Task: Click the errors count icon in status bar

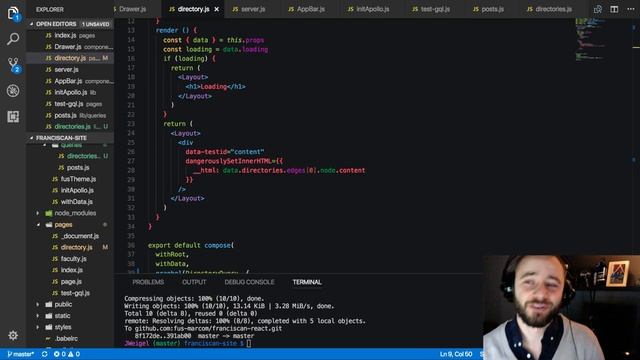Action: 60,354
